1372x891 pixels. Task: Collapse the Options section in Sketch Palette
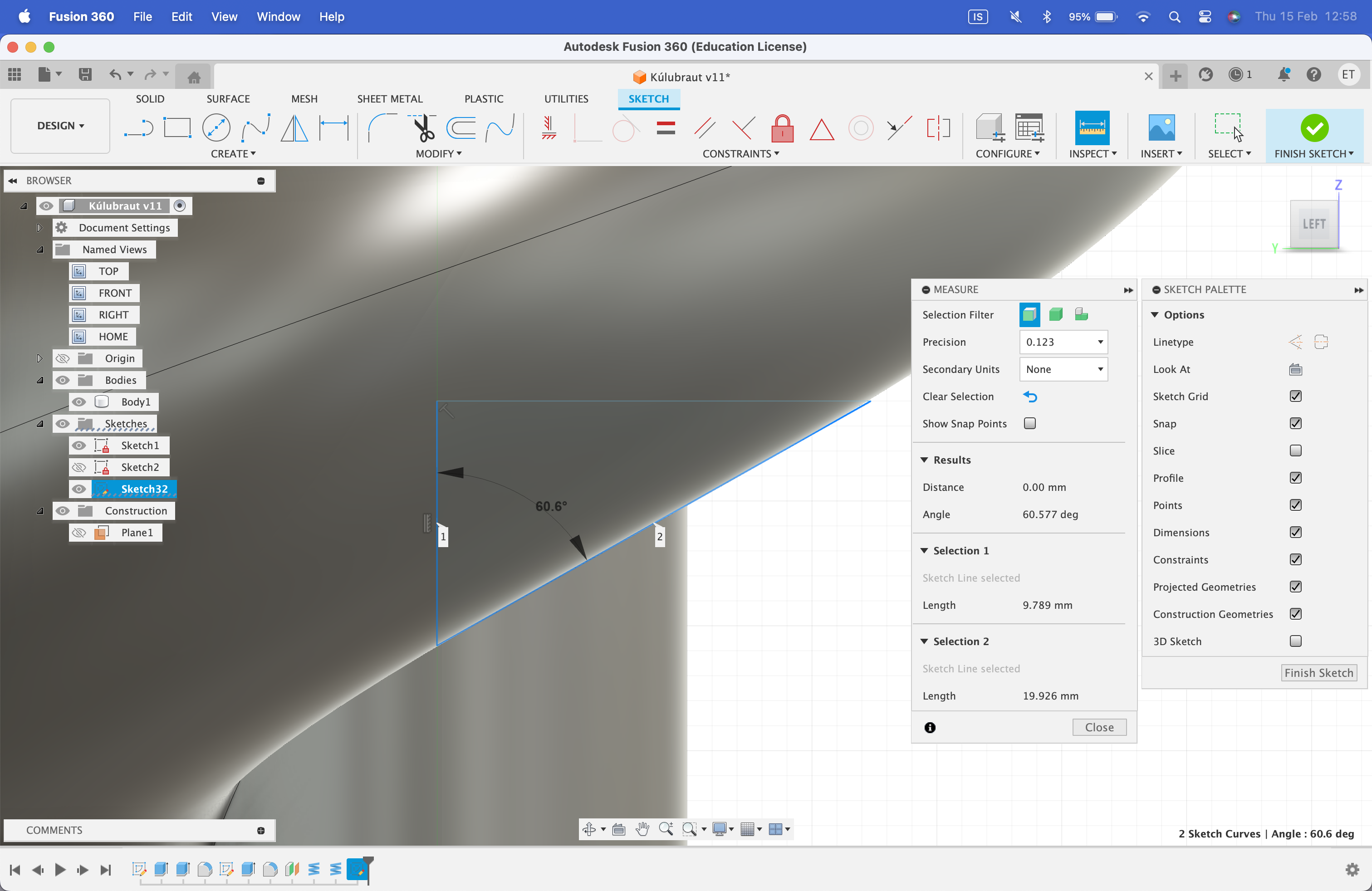pyautogui.click(x=1155, y=315)
